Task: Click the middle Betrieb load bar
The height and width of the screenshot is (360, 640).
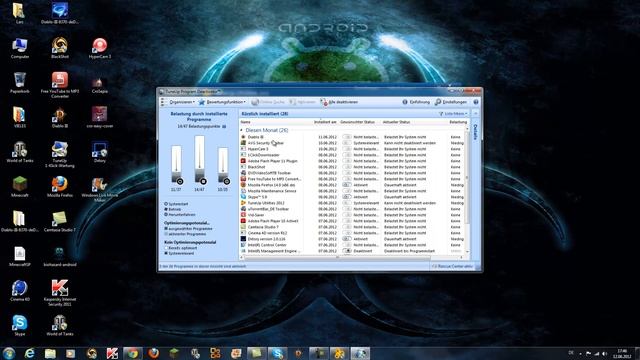Action: [x=200, y=160]
